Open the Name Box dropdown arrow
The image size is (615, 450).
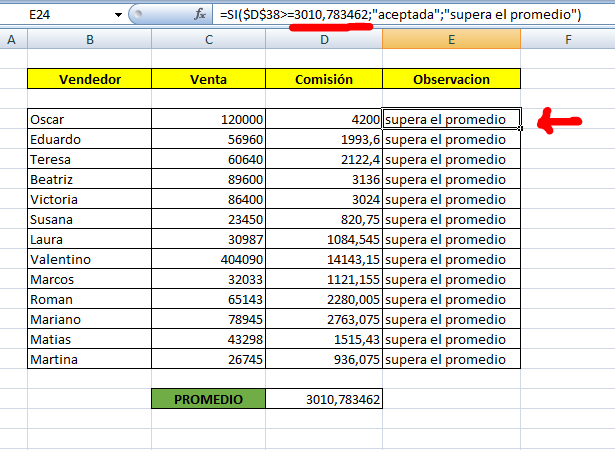click(x=120, y=15)
